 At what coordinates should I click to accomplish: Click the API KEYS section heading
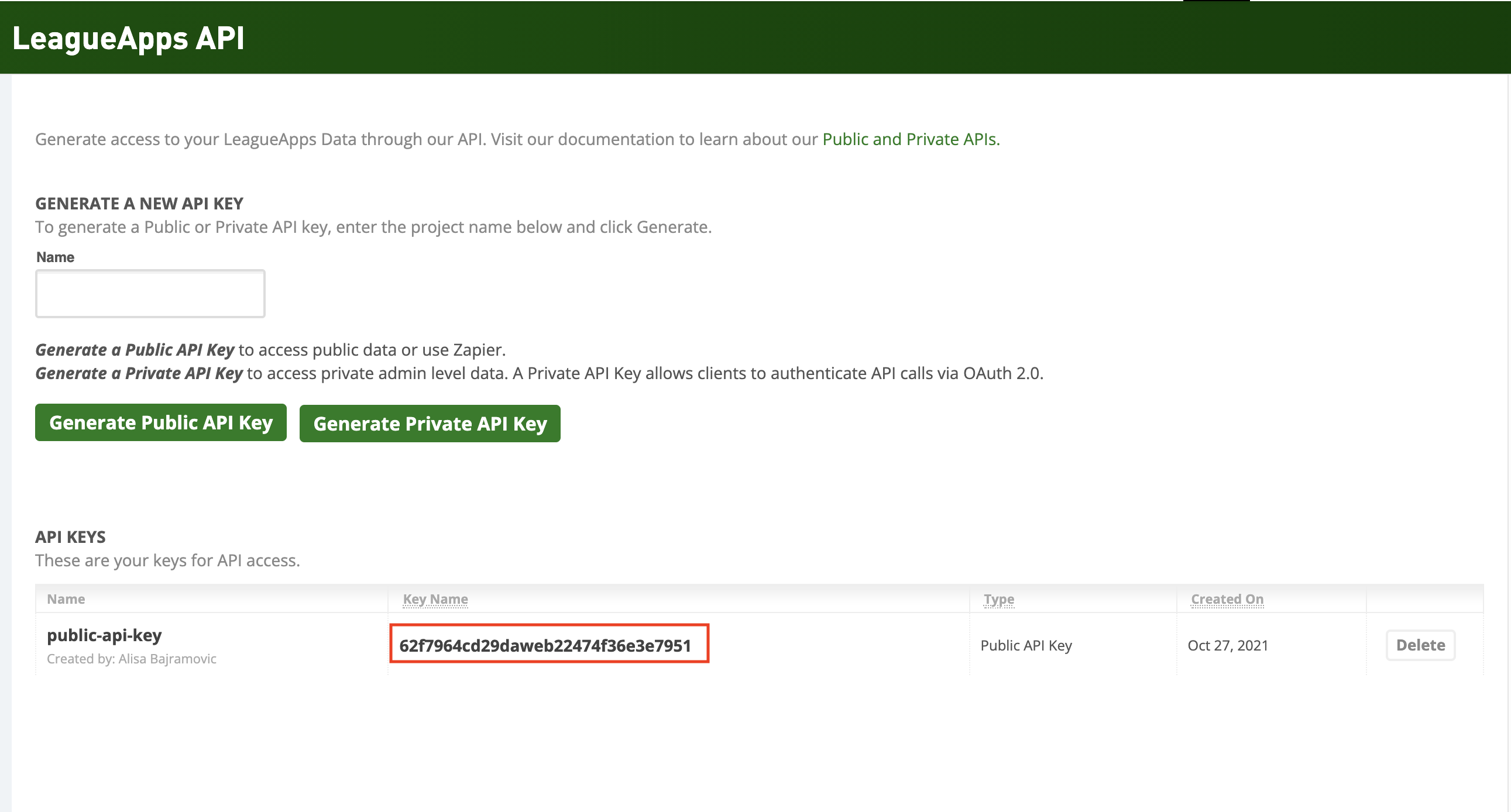[x=70, y=537]
